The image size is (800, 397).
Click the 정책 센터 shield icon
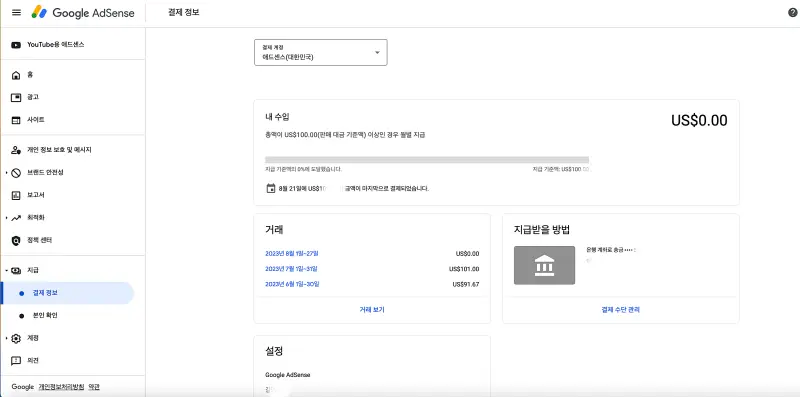[x=16, y=240]
